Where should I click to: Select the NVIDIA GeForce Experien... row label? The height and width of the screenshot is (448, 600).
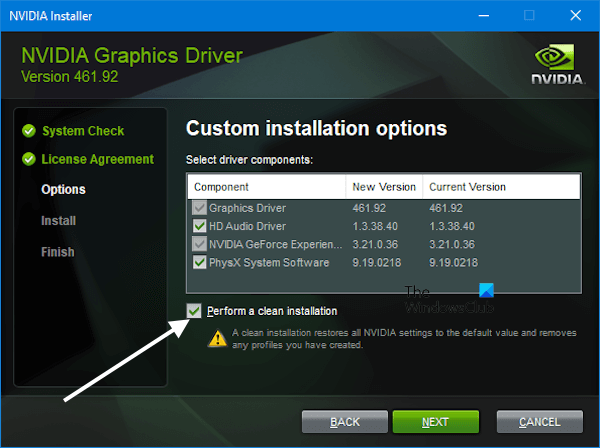tap(276, 244)
